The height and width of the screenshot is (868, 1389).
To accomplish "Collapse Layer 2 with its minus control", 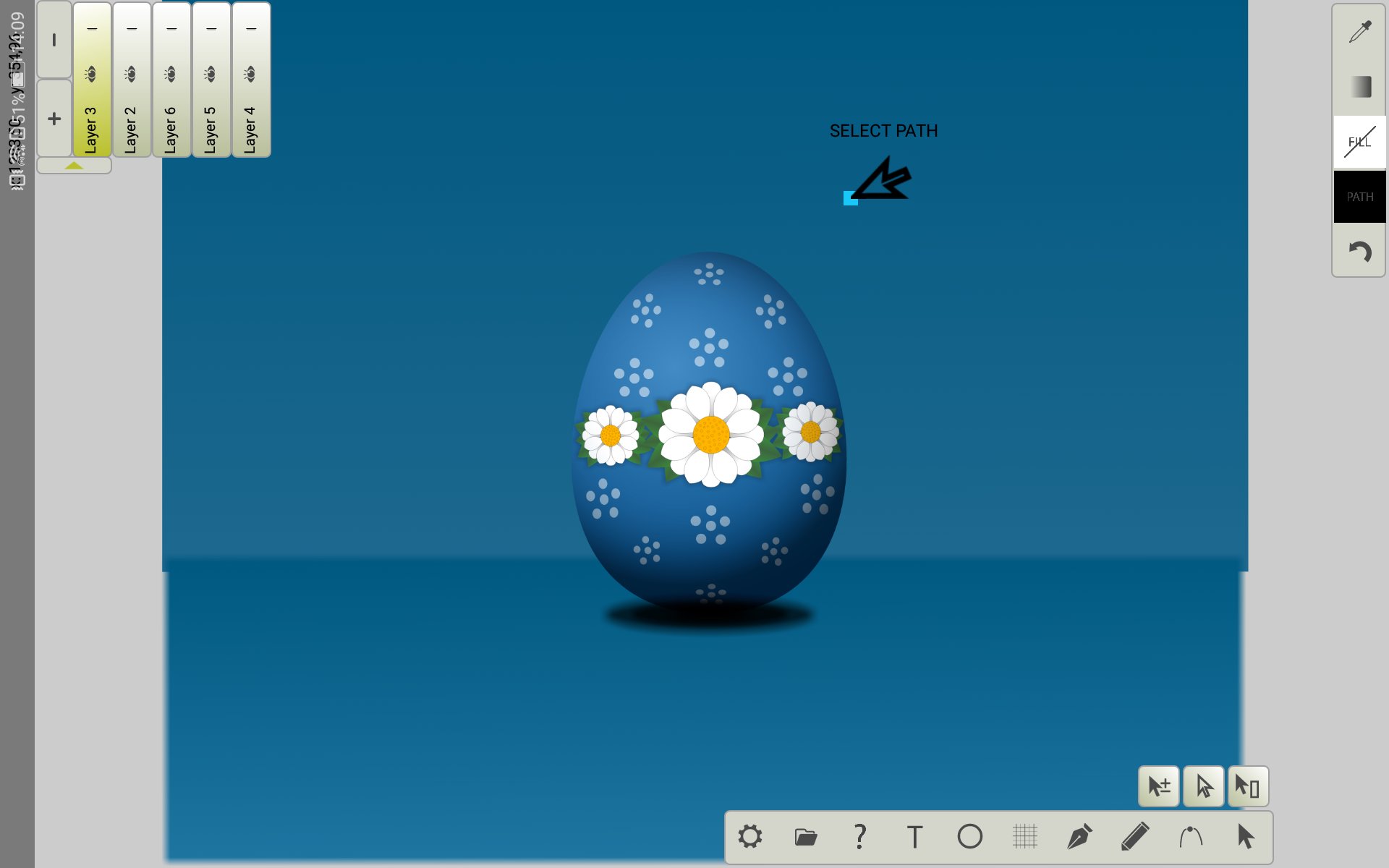I will coord(131,30).
